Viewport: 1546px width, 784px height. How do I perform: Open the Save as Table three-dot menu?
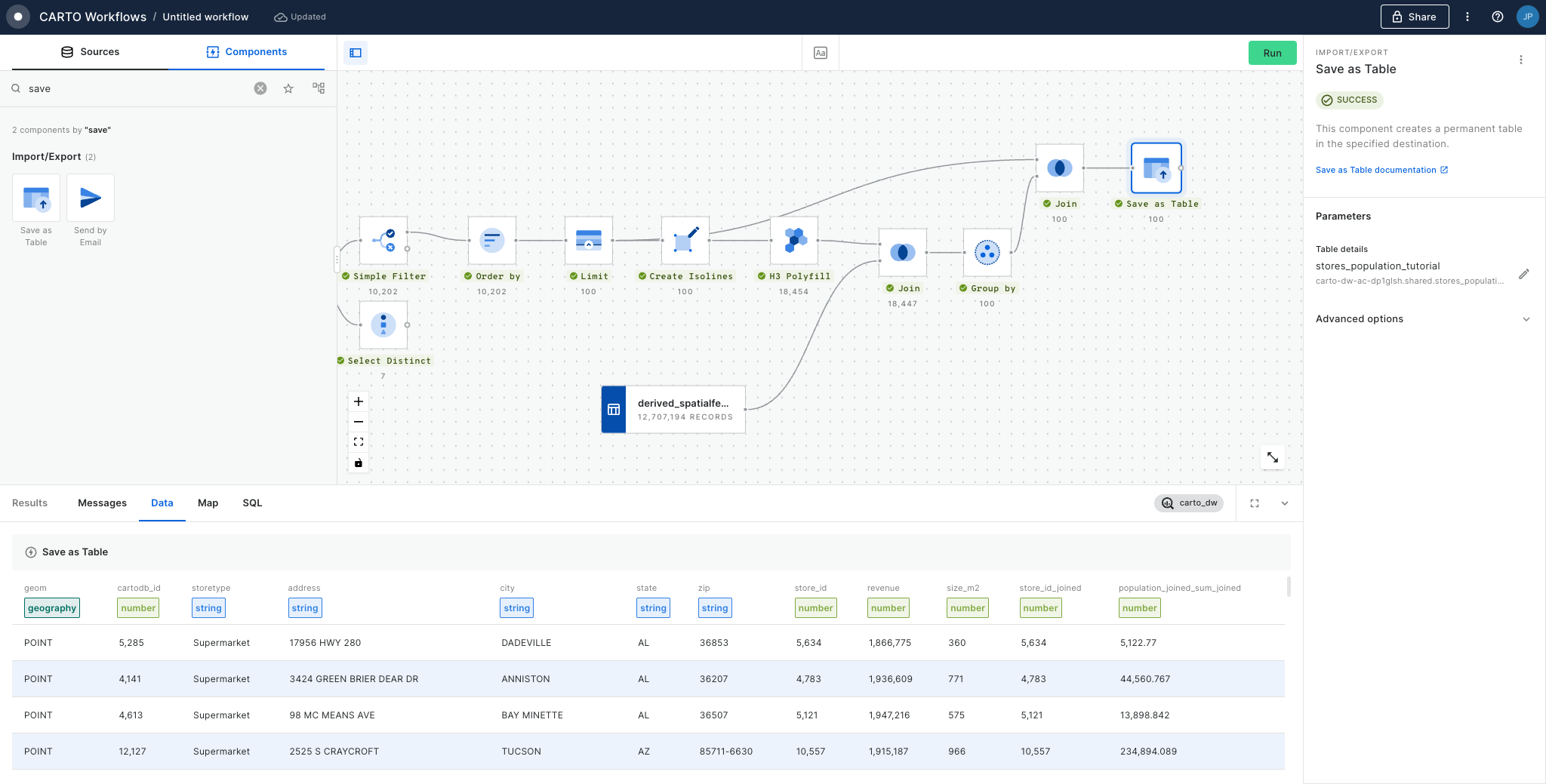point(1520,60)
